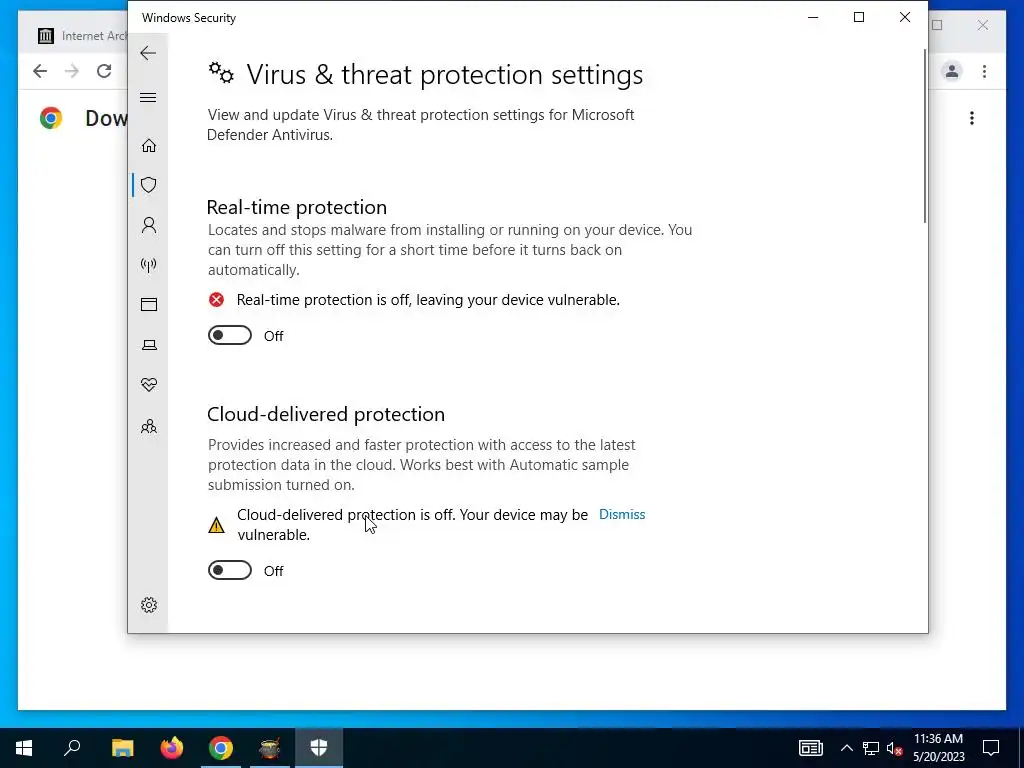The width and height of the screenshot is (1024, 768).
Task: Open Account protection person icon
Action: [x=149, y=225]
